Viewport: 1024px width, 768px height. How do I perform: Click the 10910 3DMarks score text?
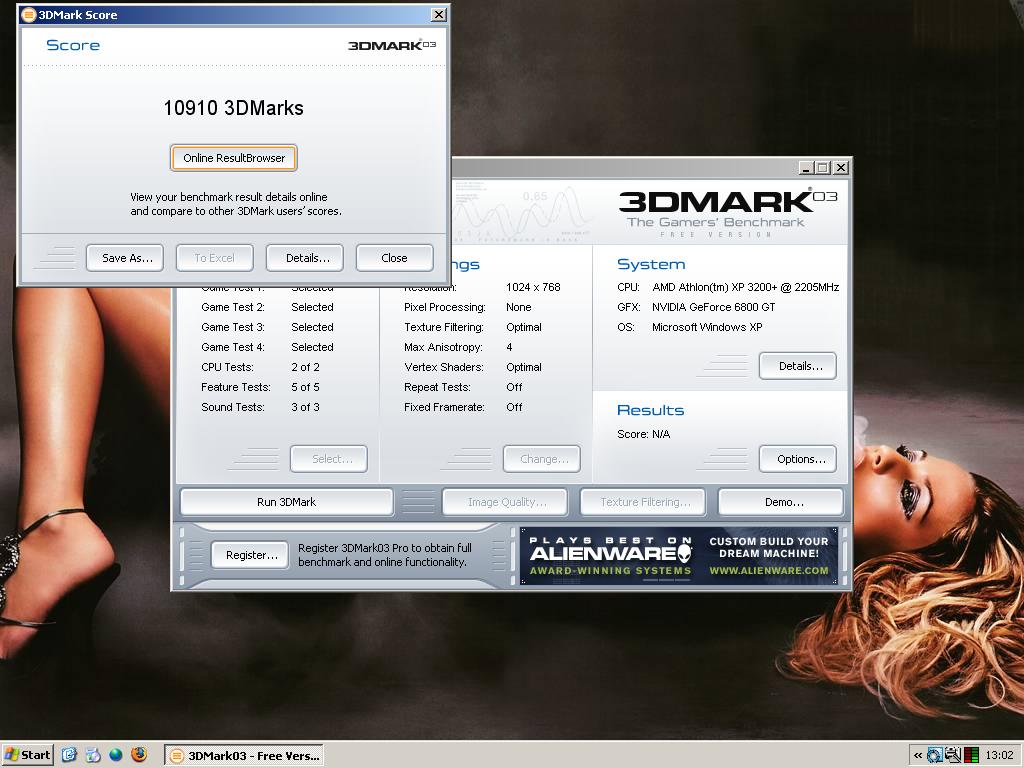(x=233, y=108)
